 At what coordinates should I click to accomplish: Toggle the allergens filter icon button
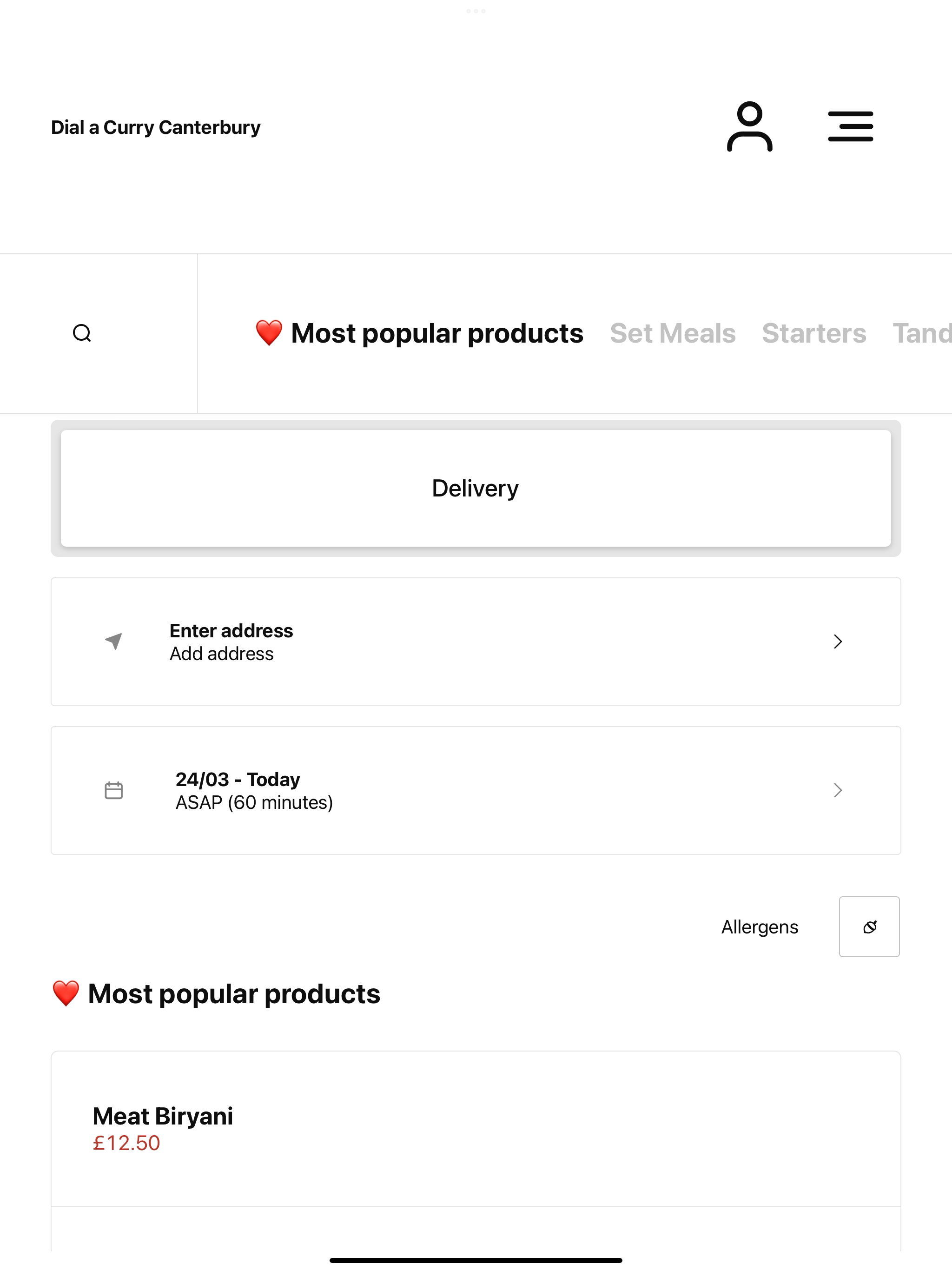[x=869, y=926]
